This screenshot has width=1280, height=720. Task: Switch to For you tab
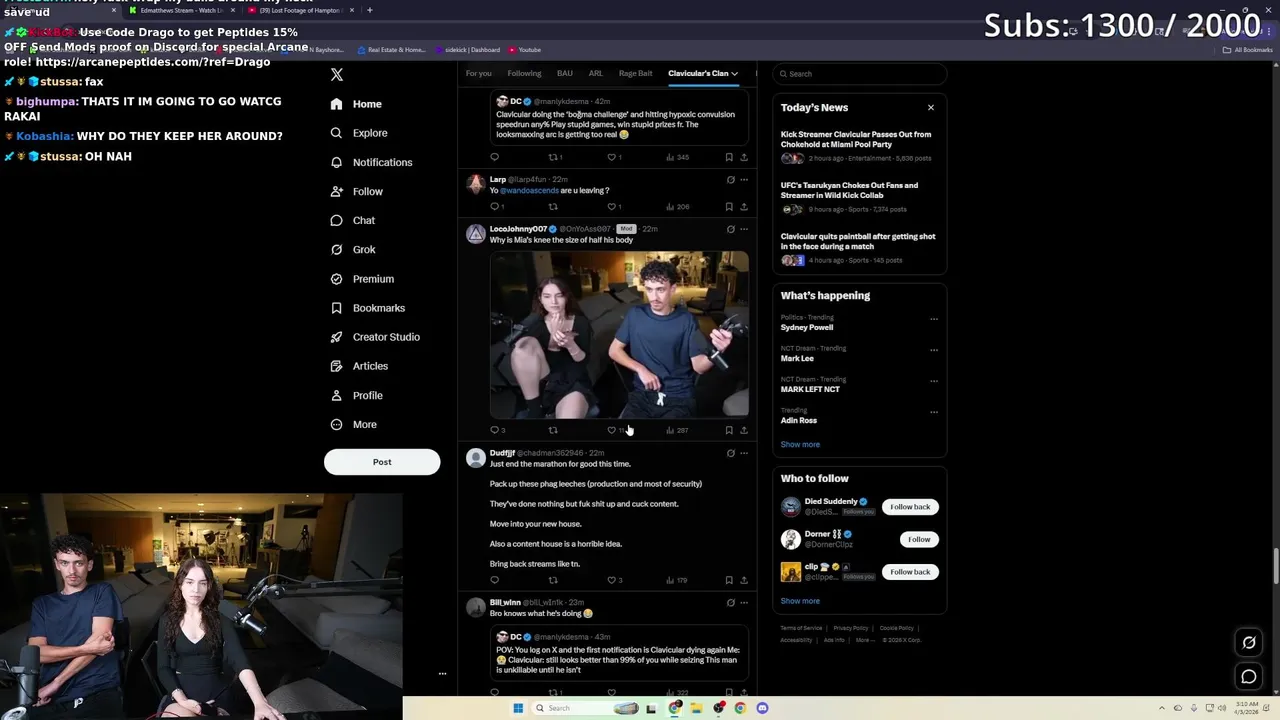[478, 73]
